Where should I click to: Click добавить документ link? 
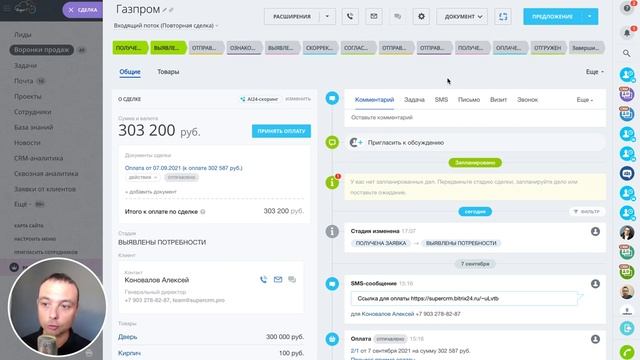(151, 191)
